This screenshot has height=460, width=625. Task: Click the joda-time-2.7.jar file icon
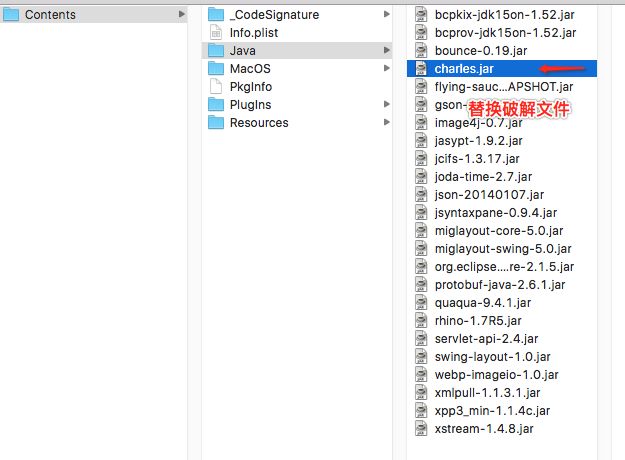click(421, 177)
